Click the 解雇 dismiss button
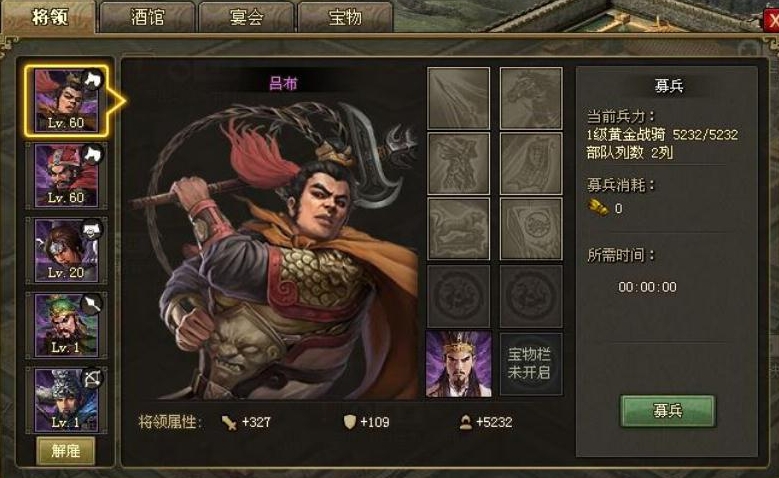The width and height of the screenshot is (779, 478). [66, 451]
